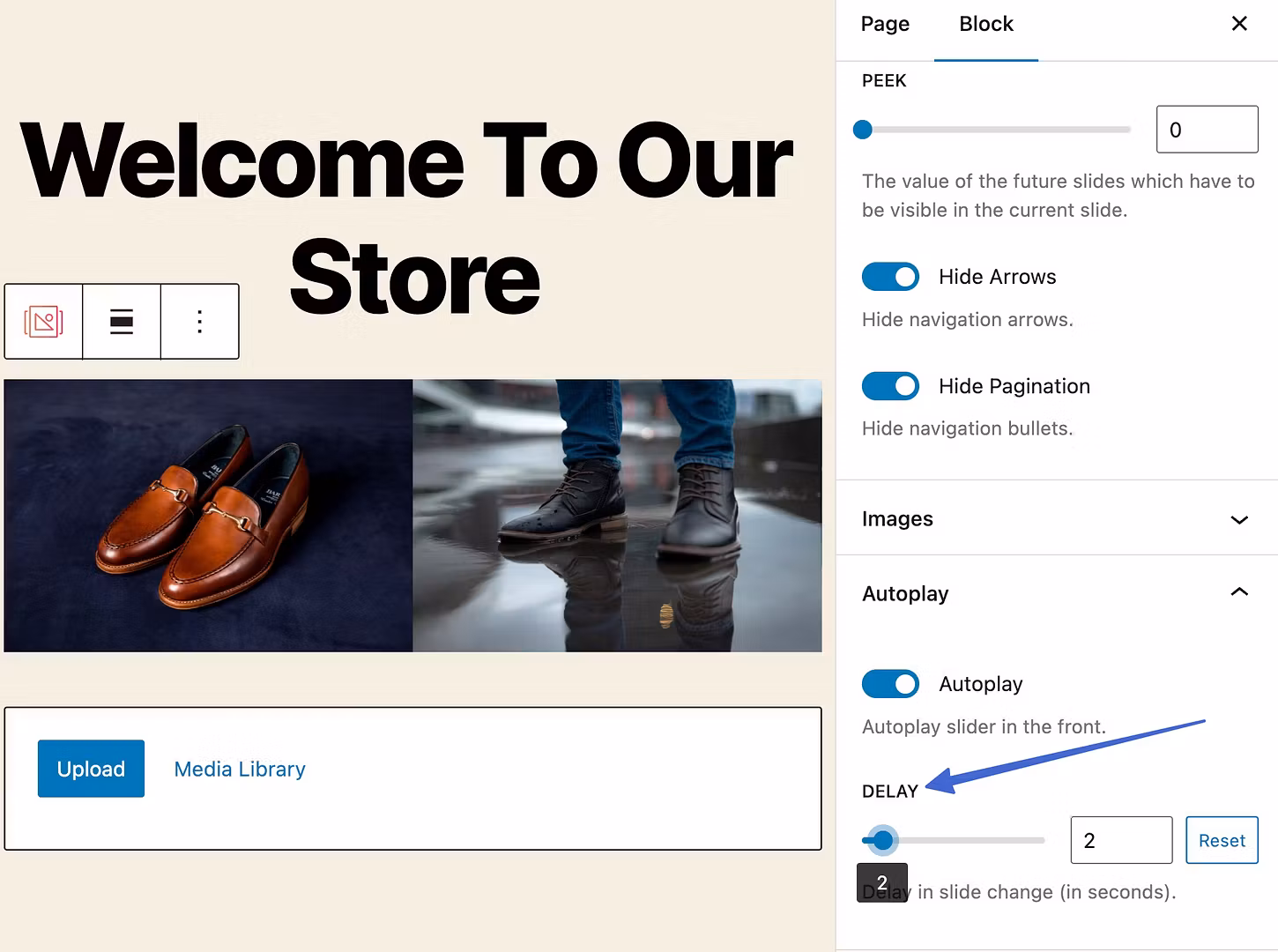Click the Peek slider handle
The height and width of the screenshot is (952, 1278).
click(863, 130)
